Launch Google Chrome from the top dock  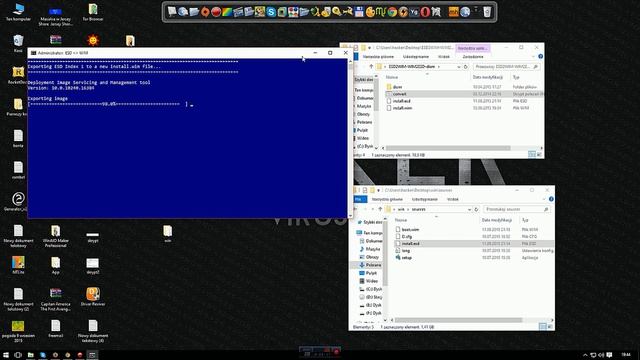392,12
